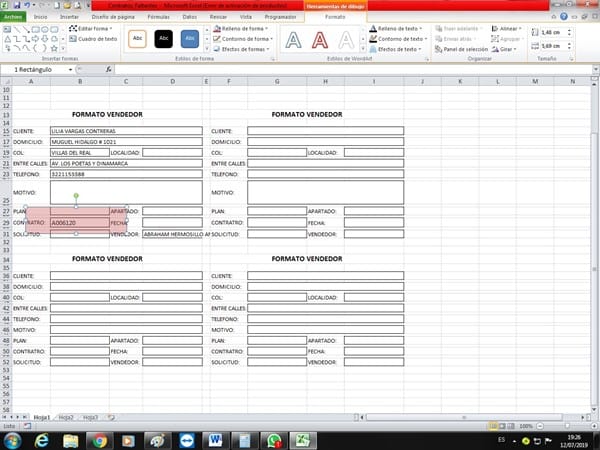The width and height of the screenshot is (600, 450).
Task: Expand the formula bar
Action: 595,70
